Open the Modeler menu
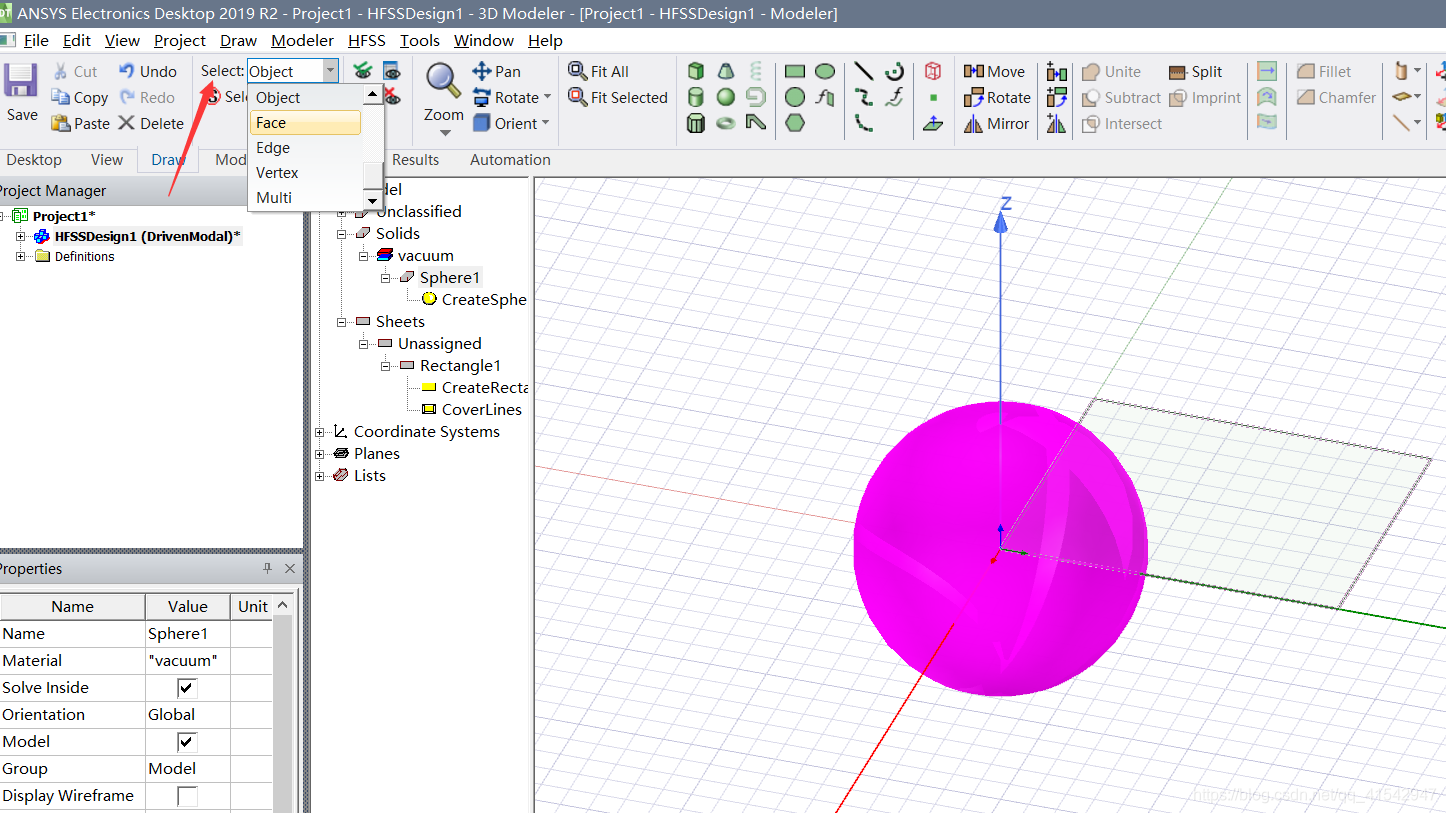 point(302,40)
